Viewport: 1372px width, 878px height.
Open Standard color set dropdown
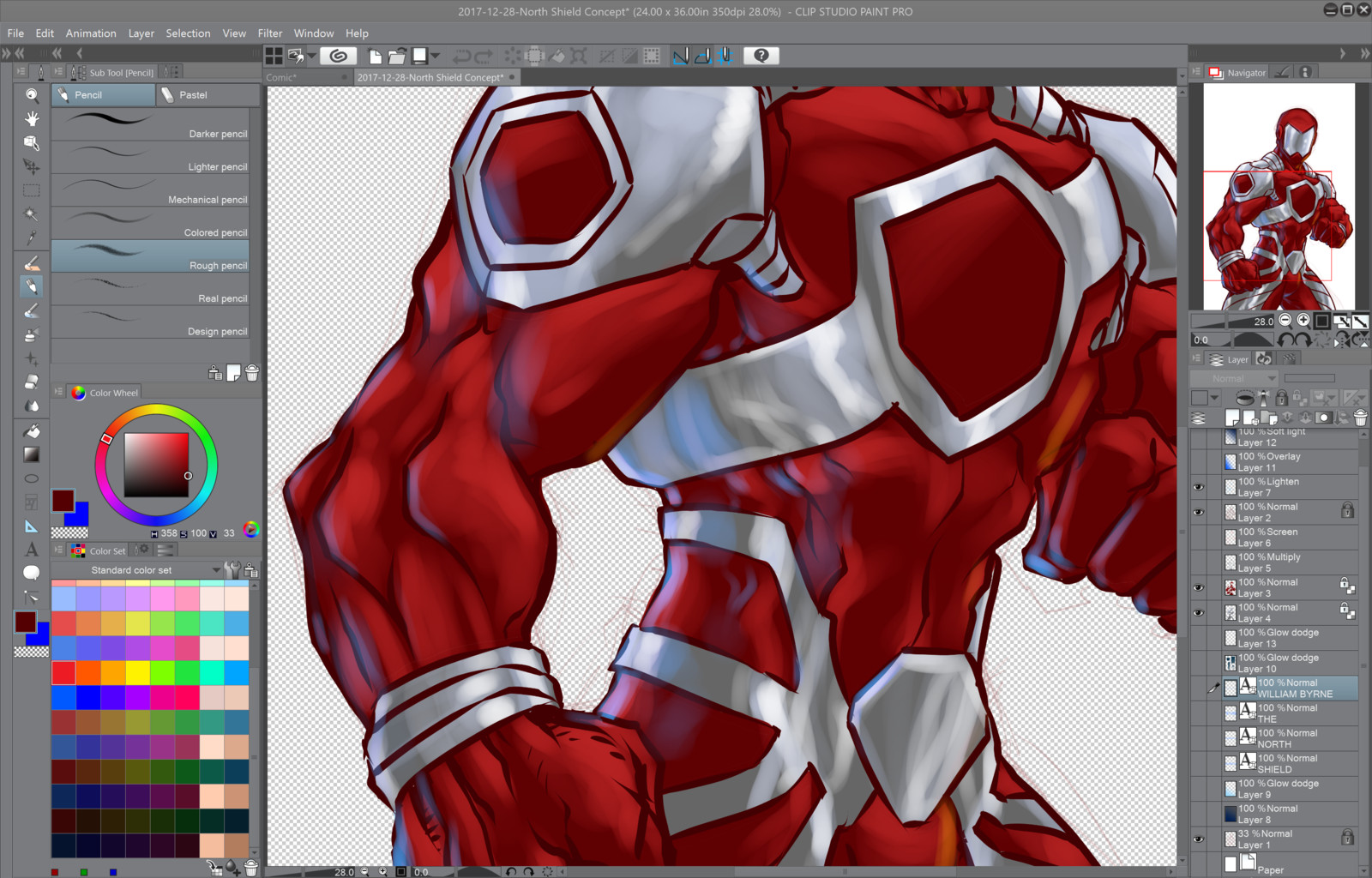pos(216,570)
